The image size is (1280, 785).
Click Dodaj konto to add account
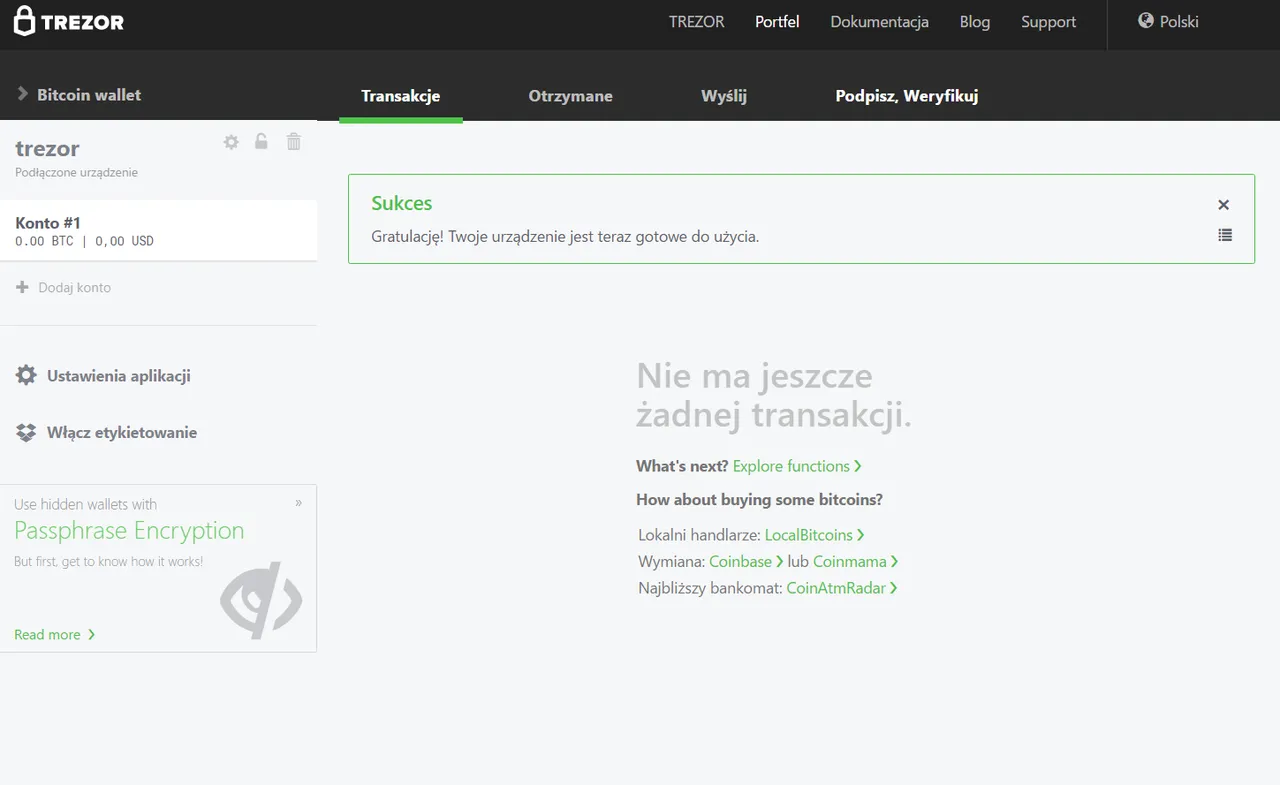coord(64,287)
